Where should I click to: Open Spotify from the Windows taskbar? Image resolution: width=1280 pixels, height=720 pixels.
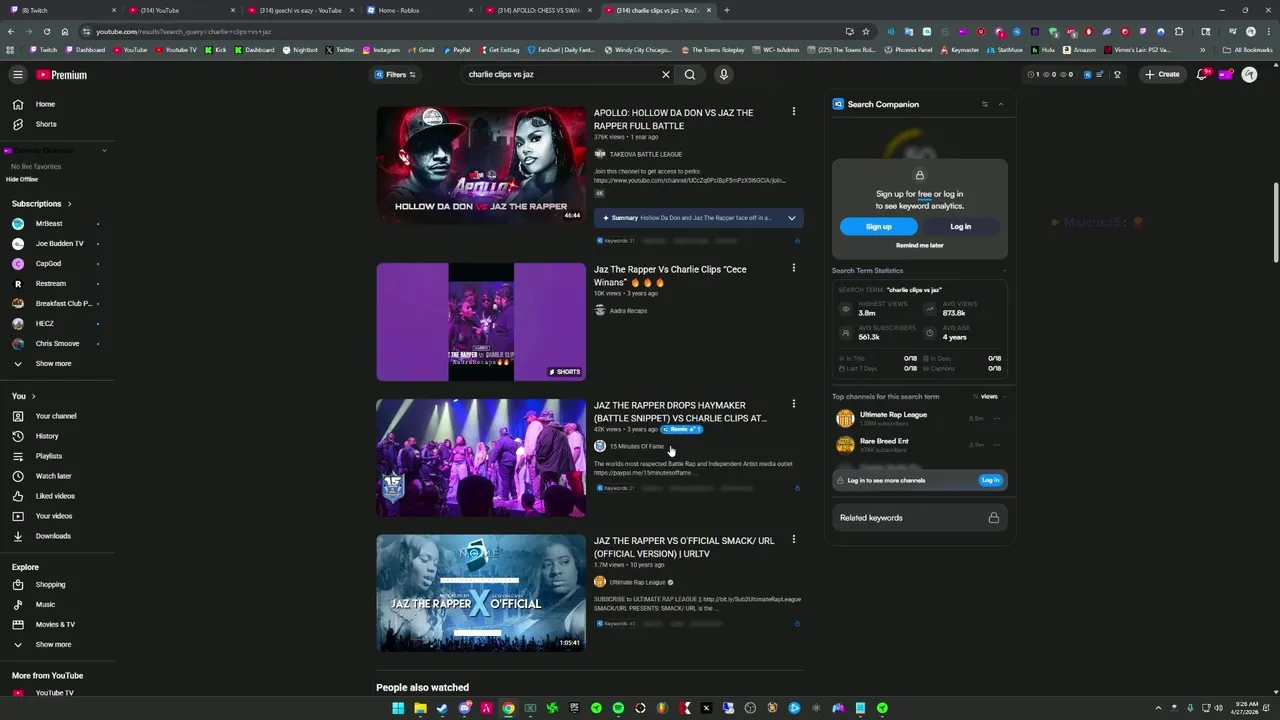click(x=618, y=708)
